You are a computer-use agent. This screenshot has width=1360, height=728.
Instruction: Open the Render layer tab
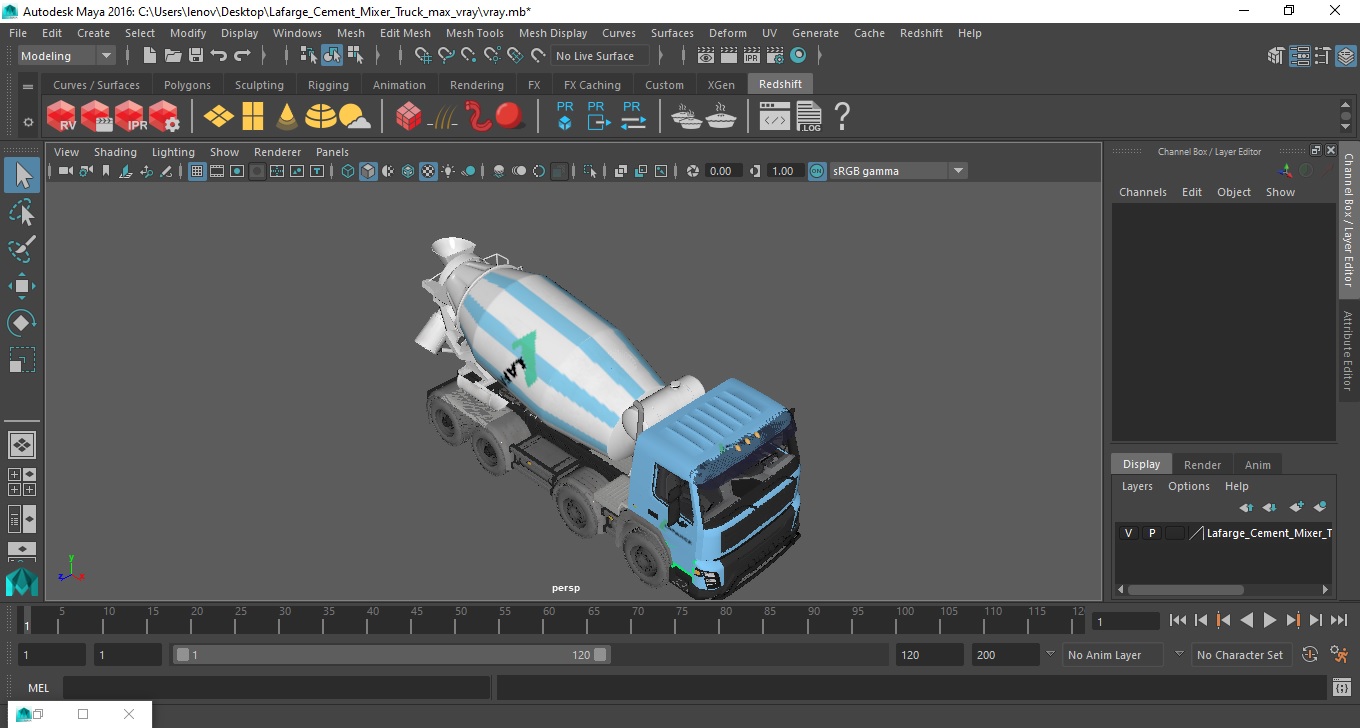[x=1202, y=465]
